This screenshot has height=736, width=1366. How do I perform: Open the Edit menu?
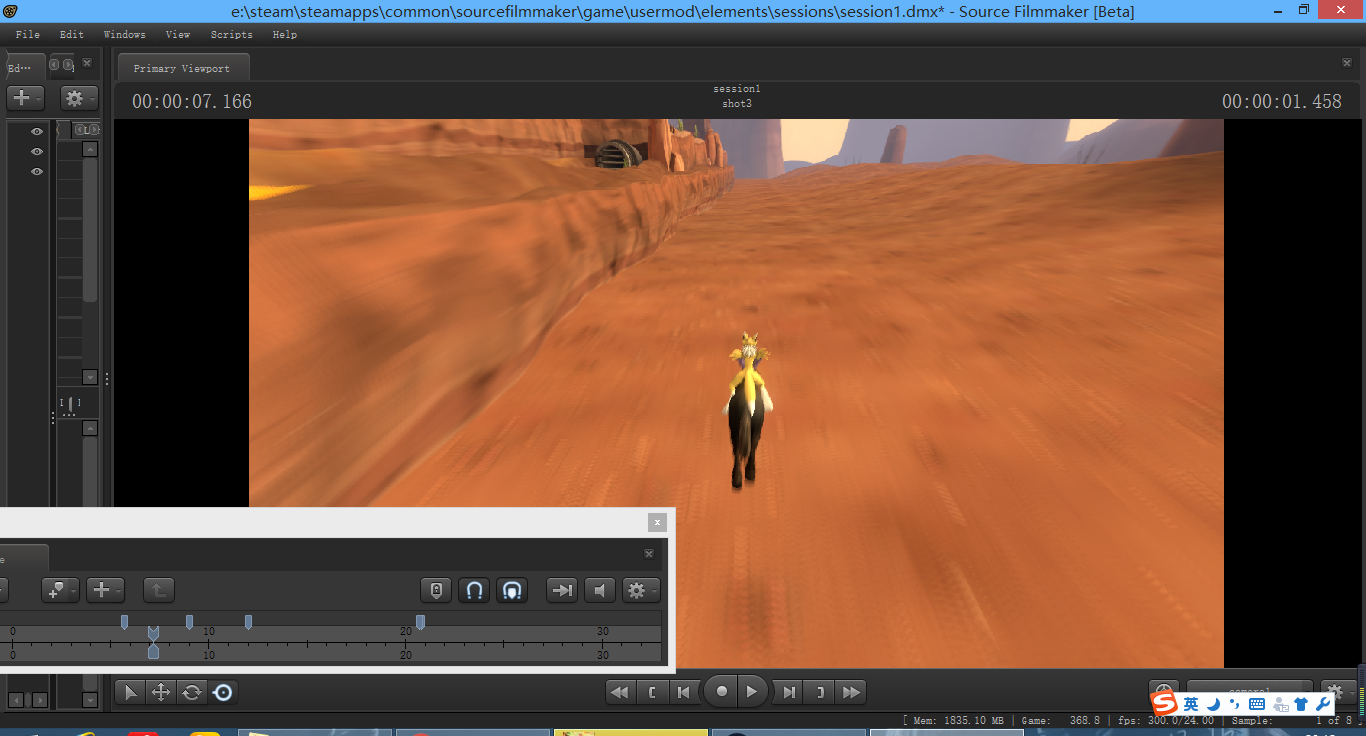coord(72,34)
